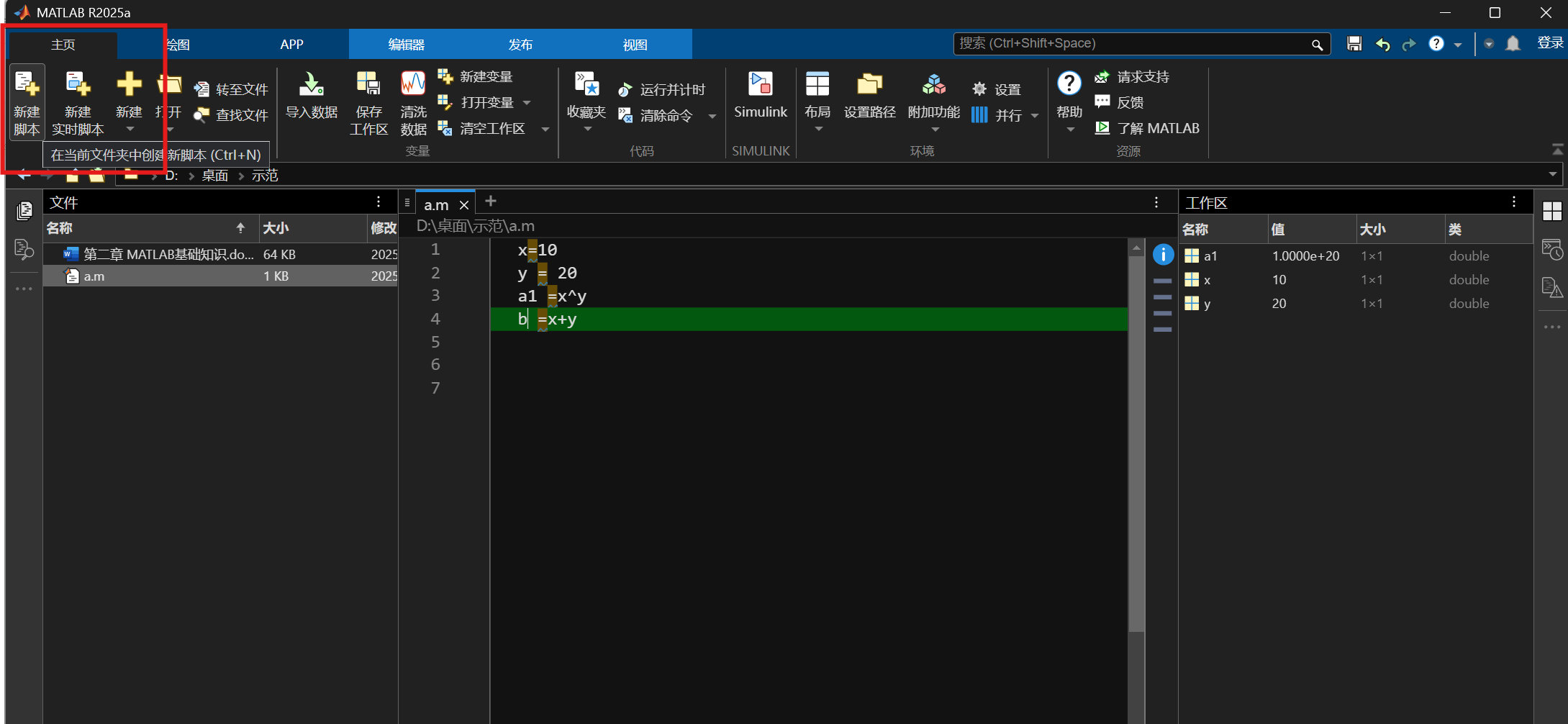Click the notification bell icon

pyautogui.click(x=1513, y=44)
